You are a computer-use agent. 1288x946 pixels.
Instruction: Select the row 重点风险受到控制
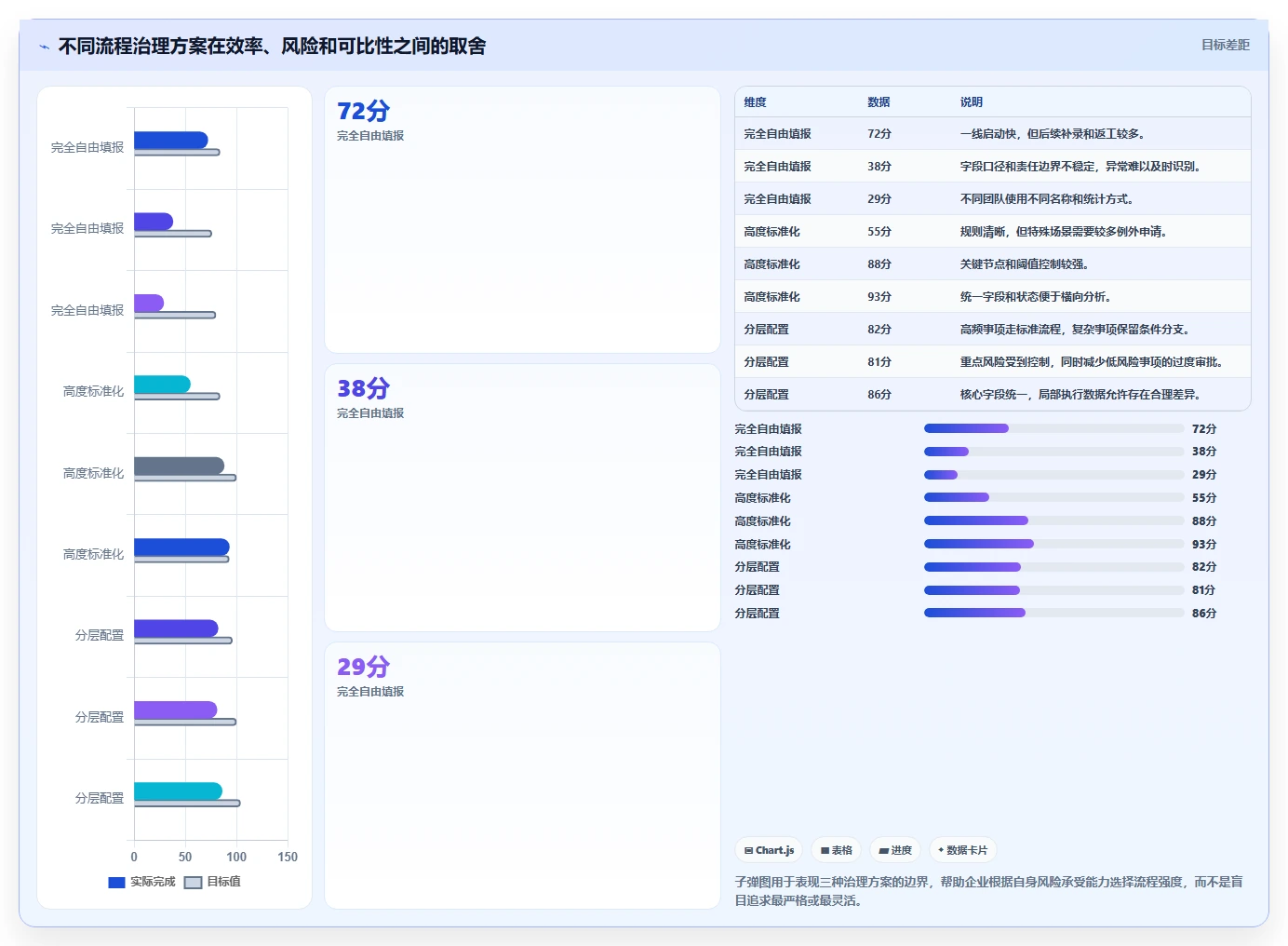(x=992, y=362)
